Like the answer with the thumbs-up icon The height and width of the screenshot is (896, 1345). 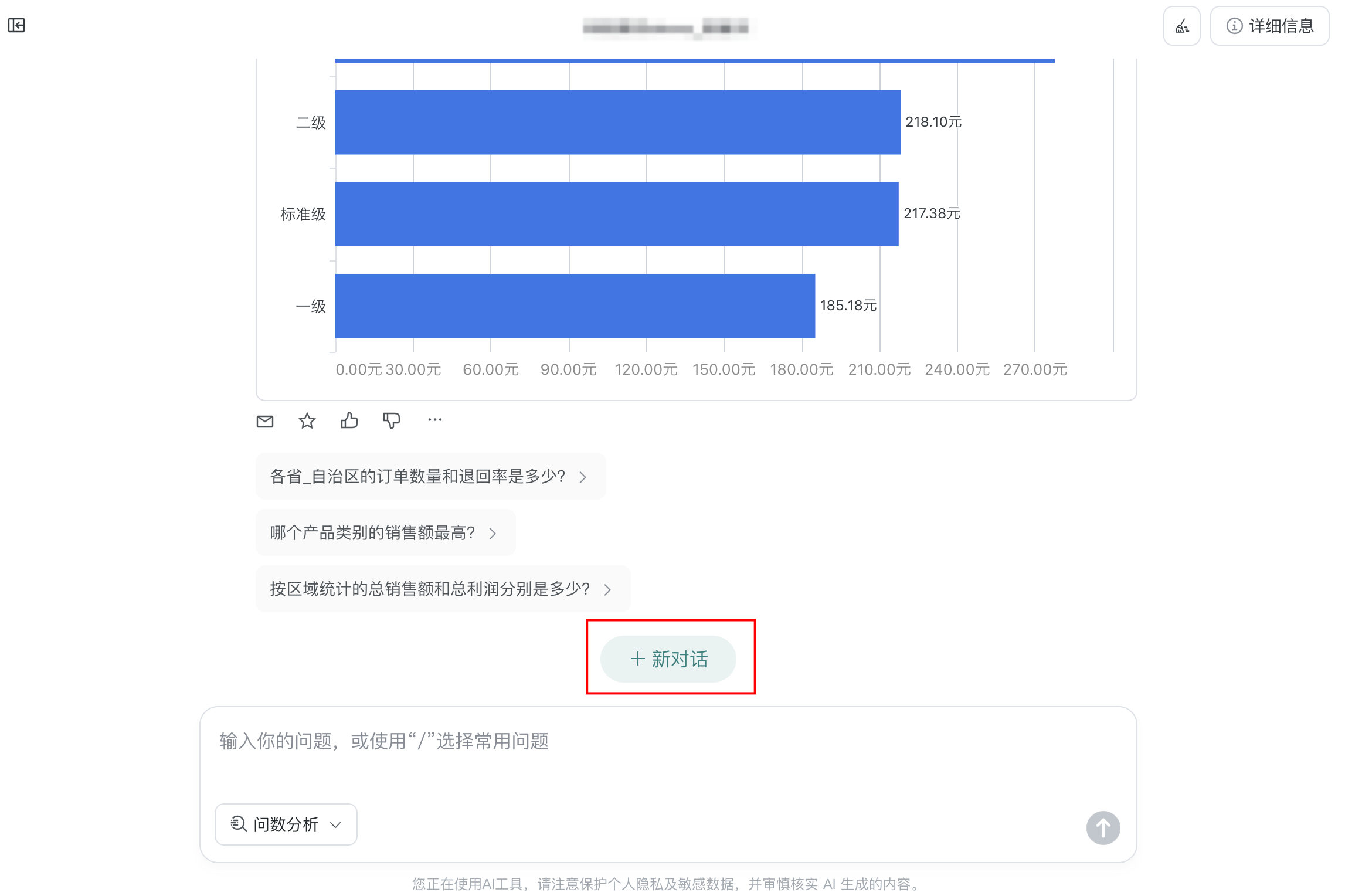click(x=349, y=420)
